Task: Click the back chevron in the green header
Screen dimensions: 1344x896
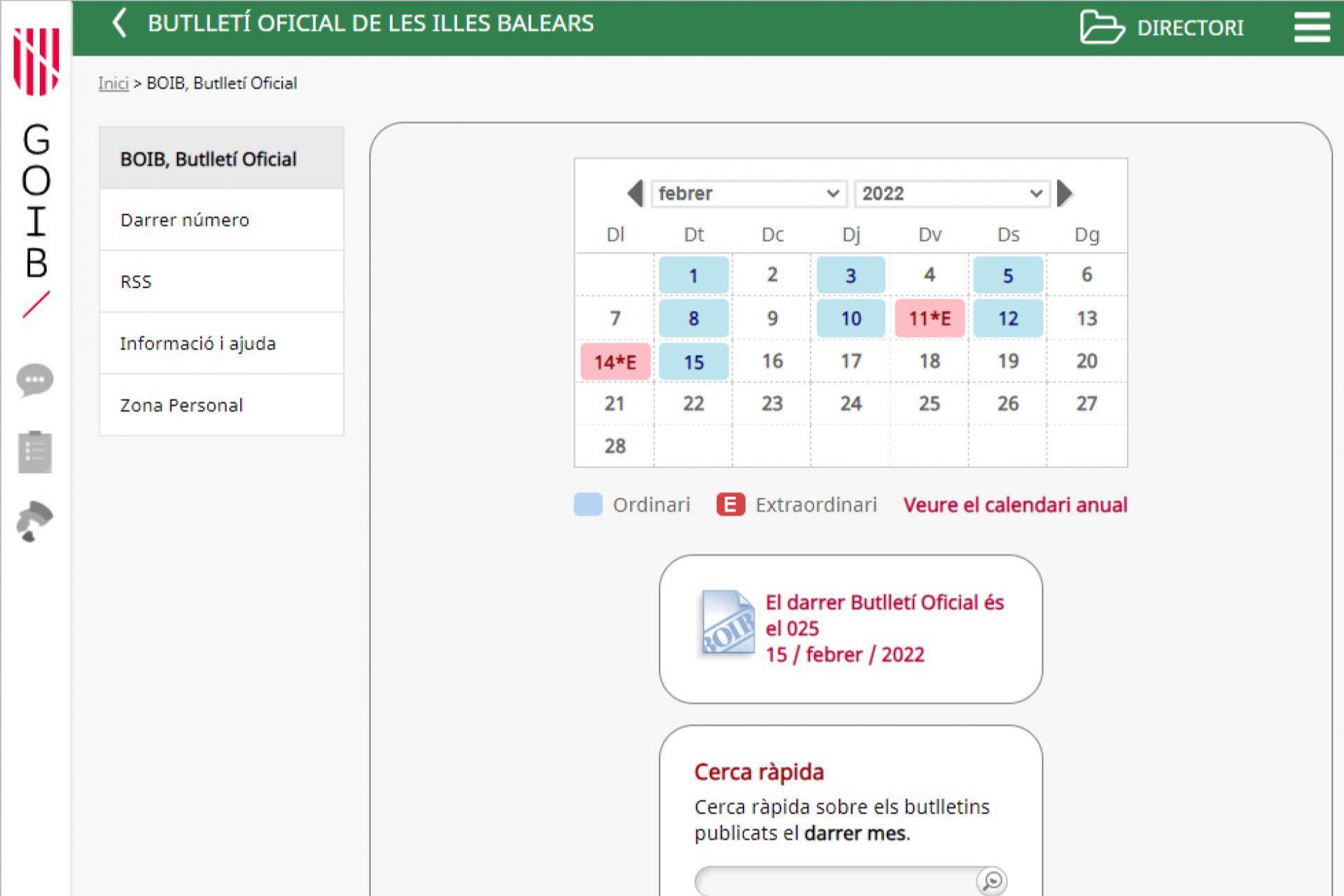Action: point(120,22)
